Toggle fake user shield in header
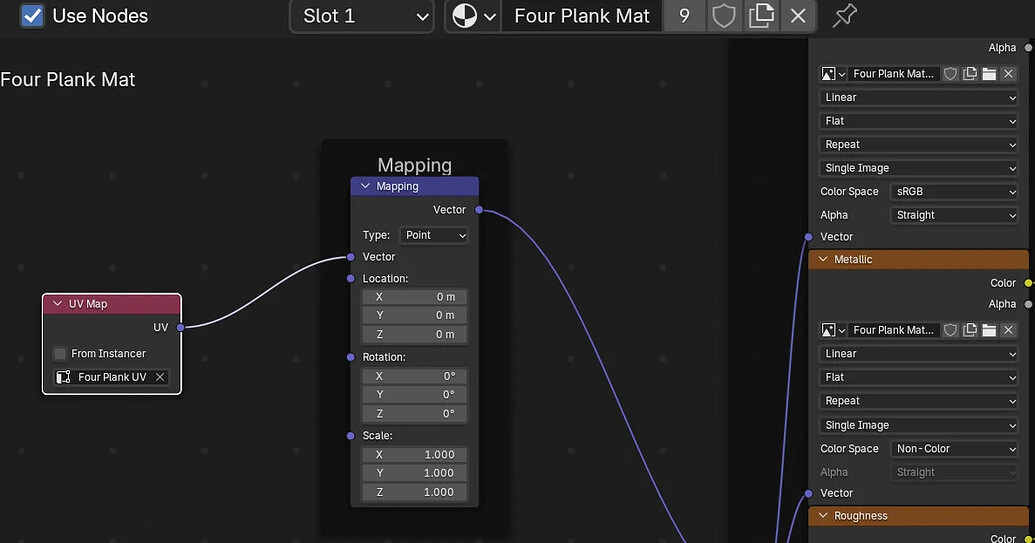Viewport: 1035px width, 543px height. click(x=723, y=16)
